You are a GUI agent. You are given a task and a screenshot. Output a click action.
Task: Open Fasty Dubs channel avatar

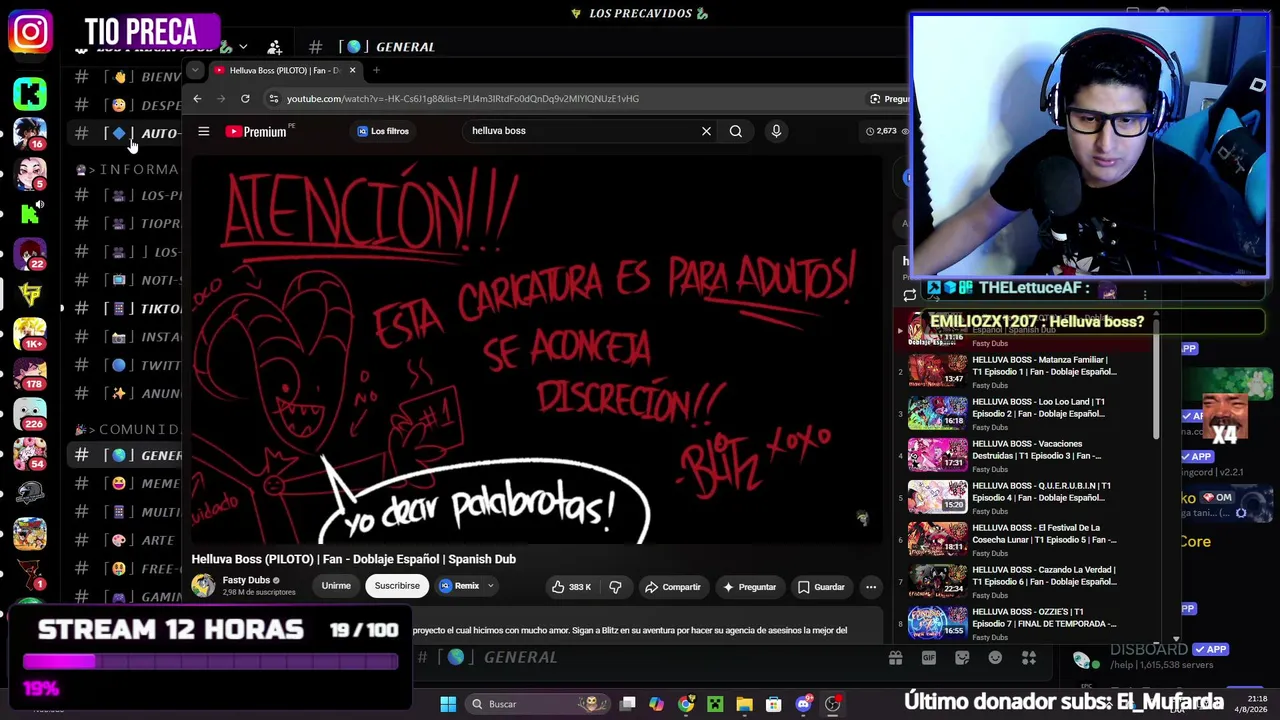(x=203, y=586)
